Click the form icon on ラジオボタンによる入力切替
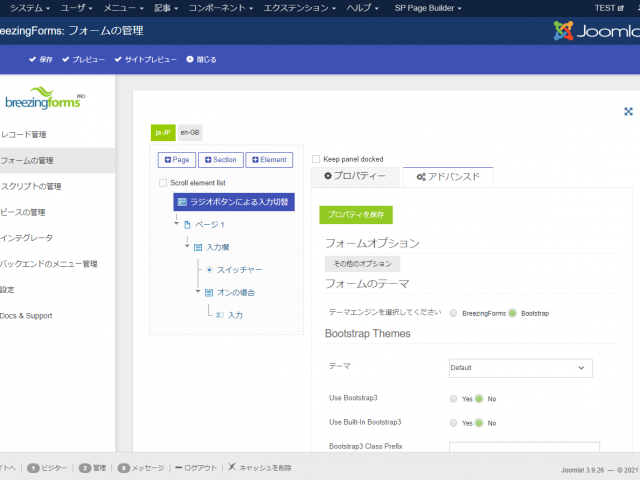The height and width of the screenshot is (480, 640). click(x=182, y=202)
